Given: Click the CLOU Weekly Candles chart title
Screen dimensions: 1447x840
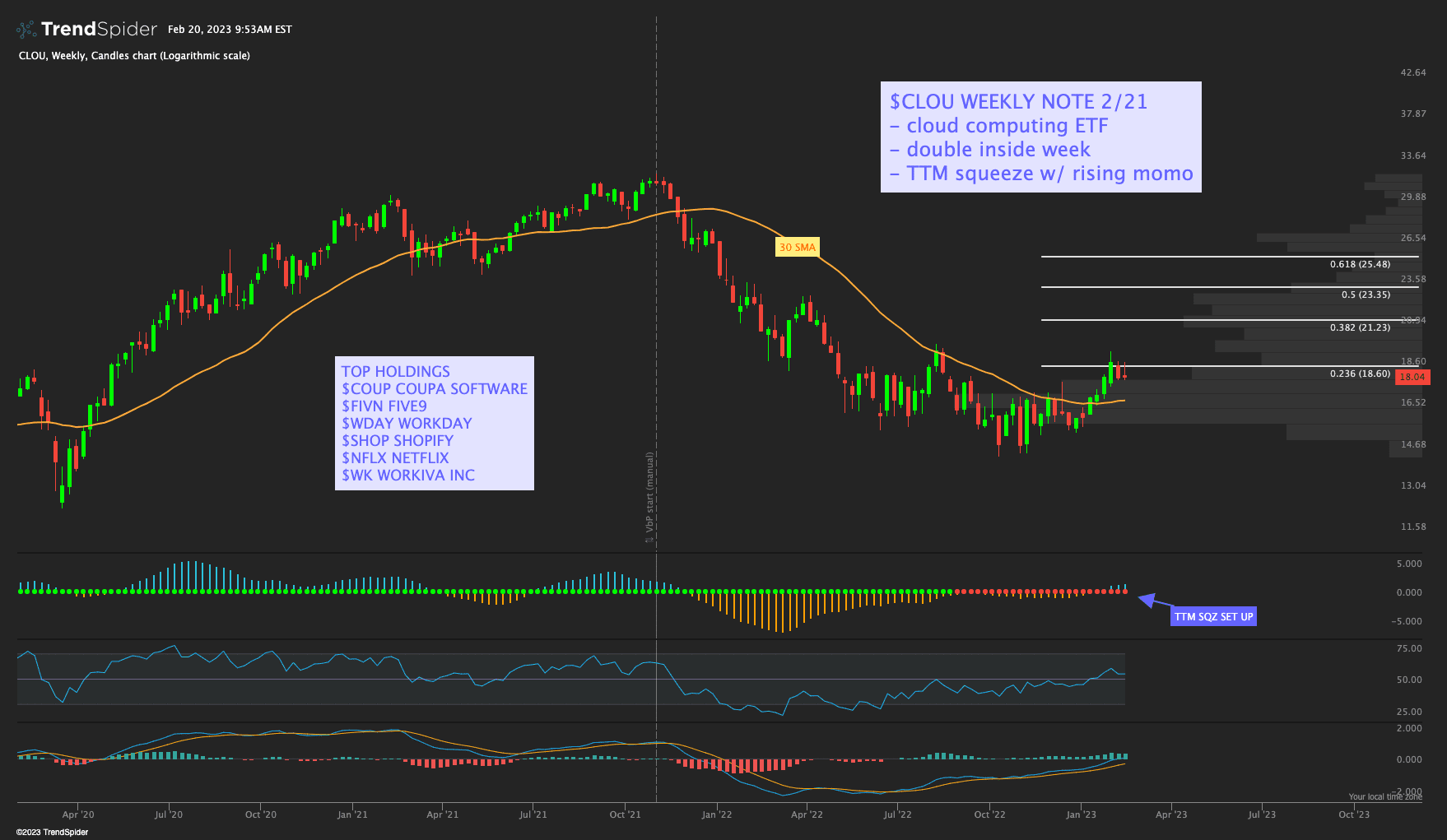Looking at the screenshot, I should tap(134, 56).
